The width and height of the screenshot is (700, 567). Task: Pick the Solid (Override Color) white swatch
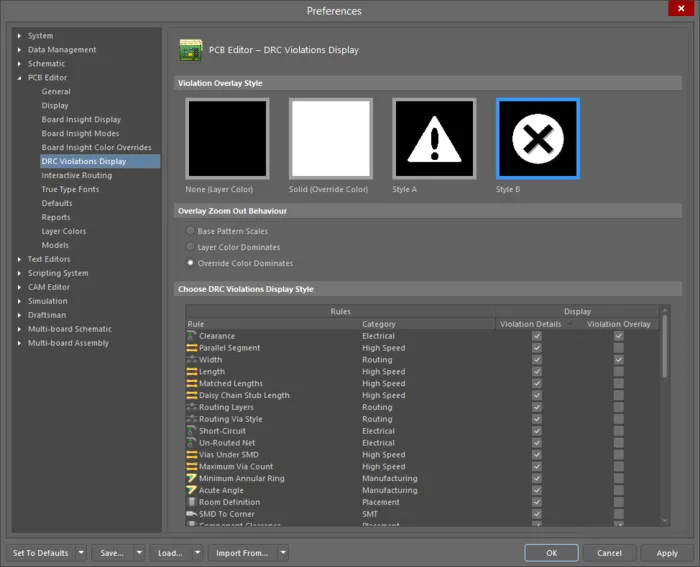(330, 139)
